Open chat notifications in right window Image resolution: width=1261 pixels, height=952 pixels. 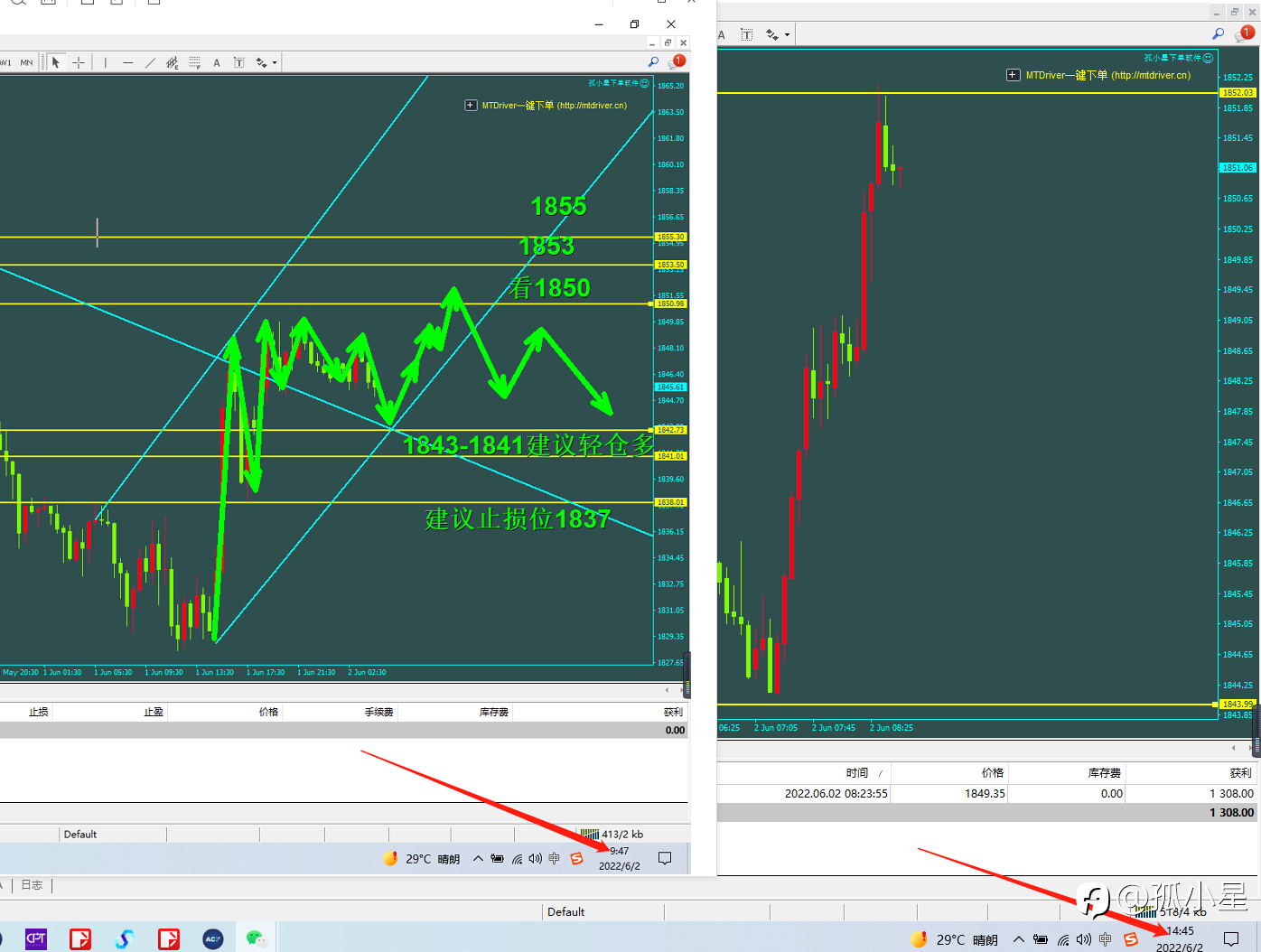[x=1245, y=33]
